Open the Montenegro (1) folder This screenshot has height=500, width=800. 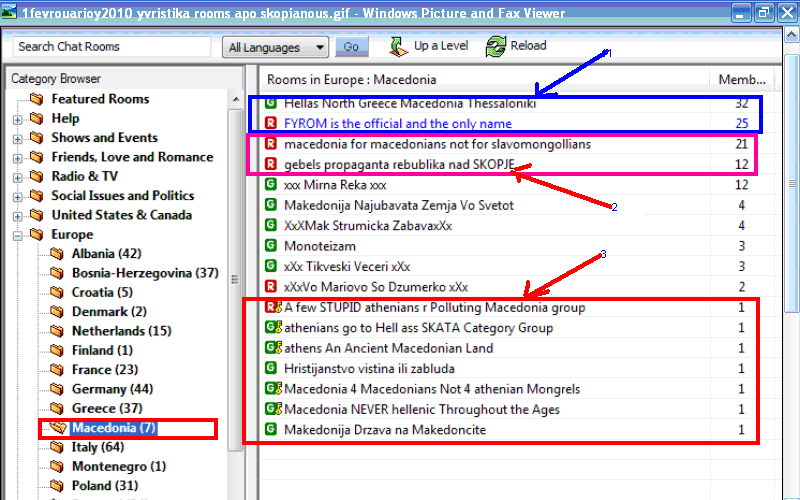pos(119,467)
